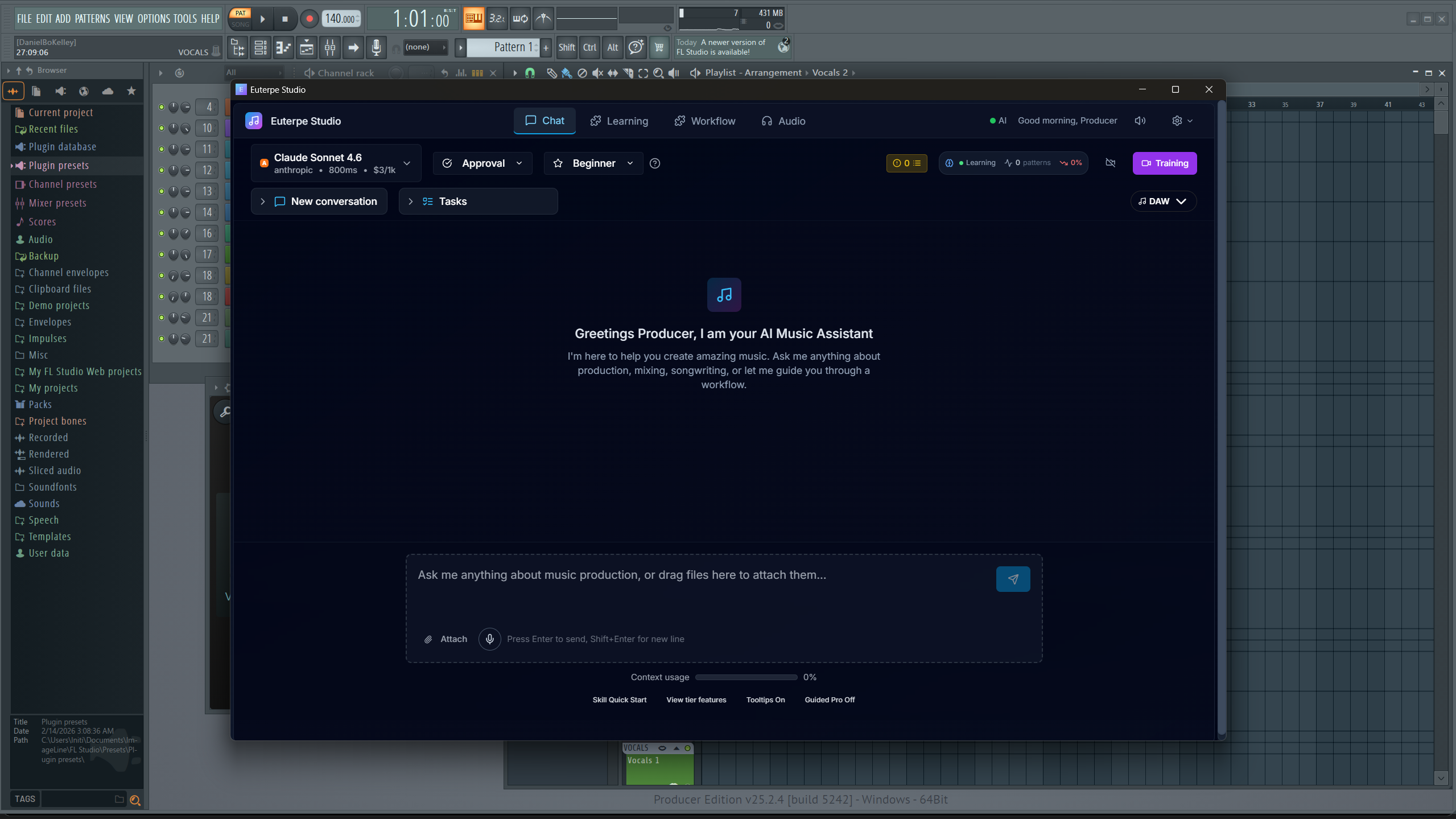Select the playlist draw pencil tool
The image size is (1456, 819).
click(551, 73)
